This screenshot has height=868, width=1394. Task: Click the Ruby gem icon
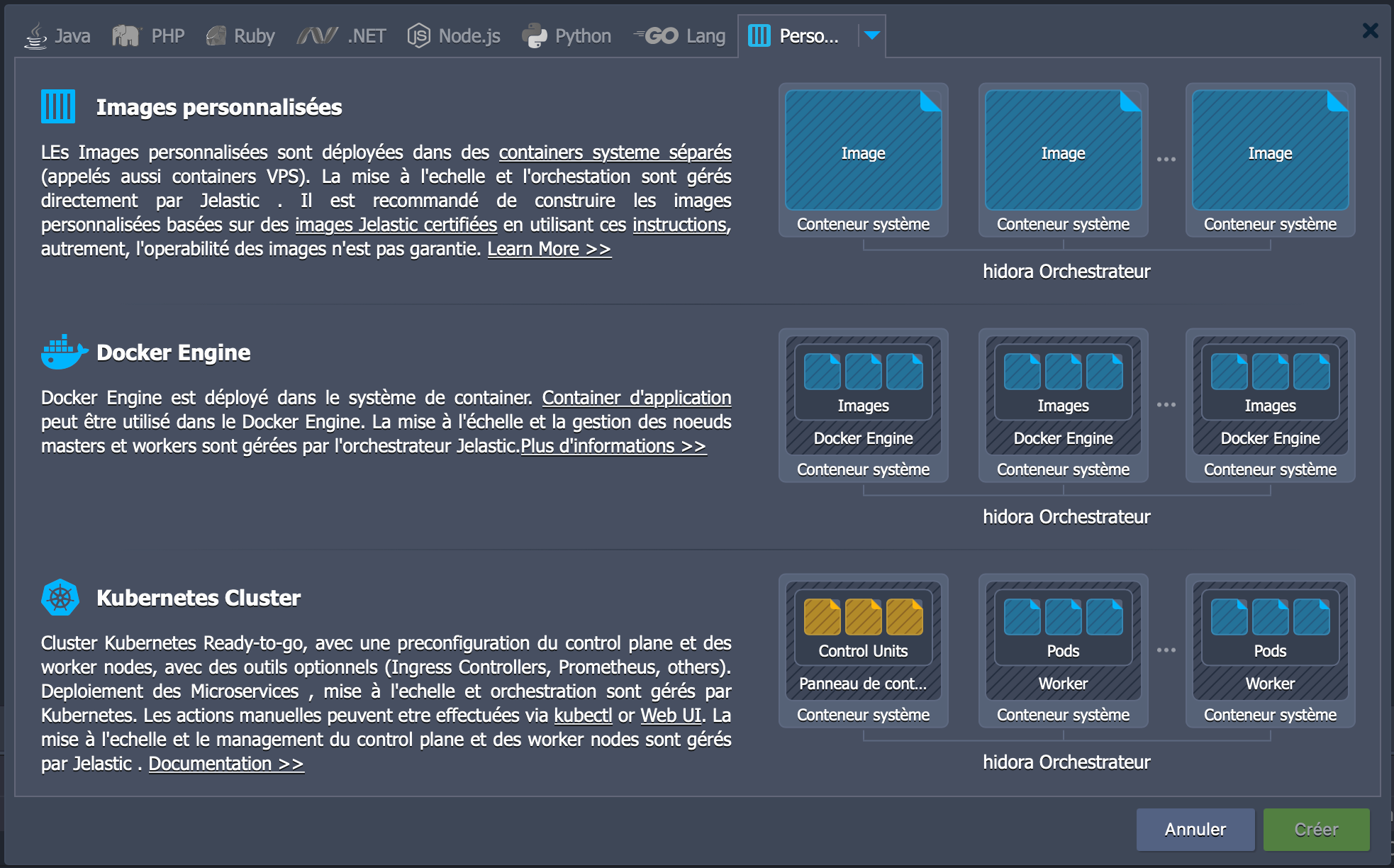pos(216,35)
